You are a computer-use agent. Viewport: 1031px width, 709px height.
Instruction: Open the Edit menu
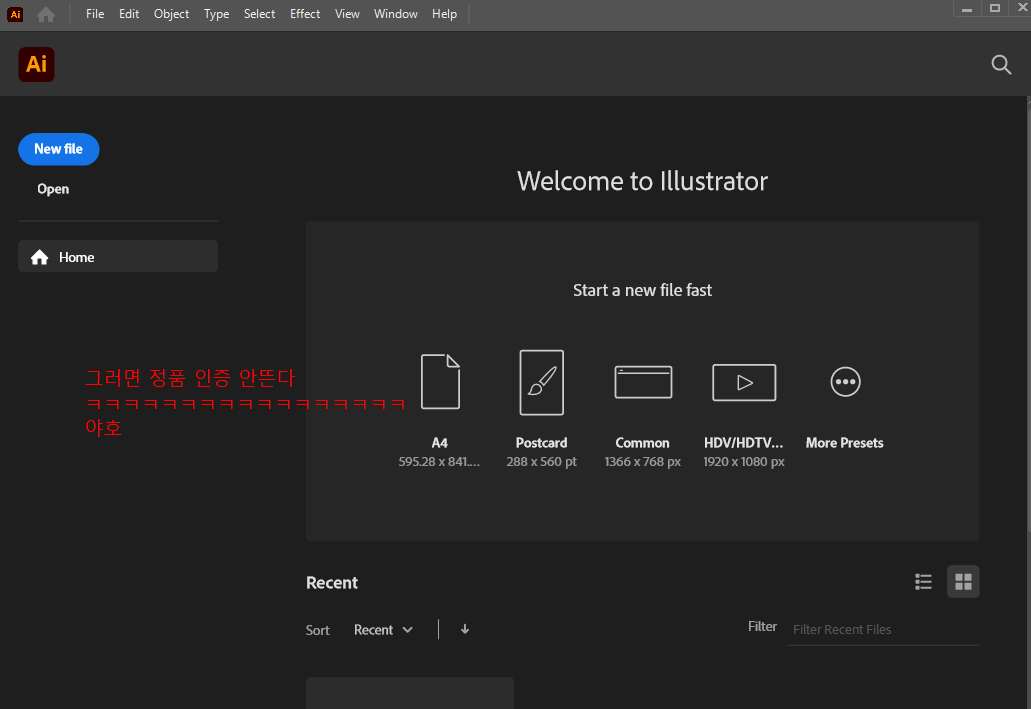129,14
